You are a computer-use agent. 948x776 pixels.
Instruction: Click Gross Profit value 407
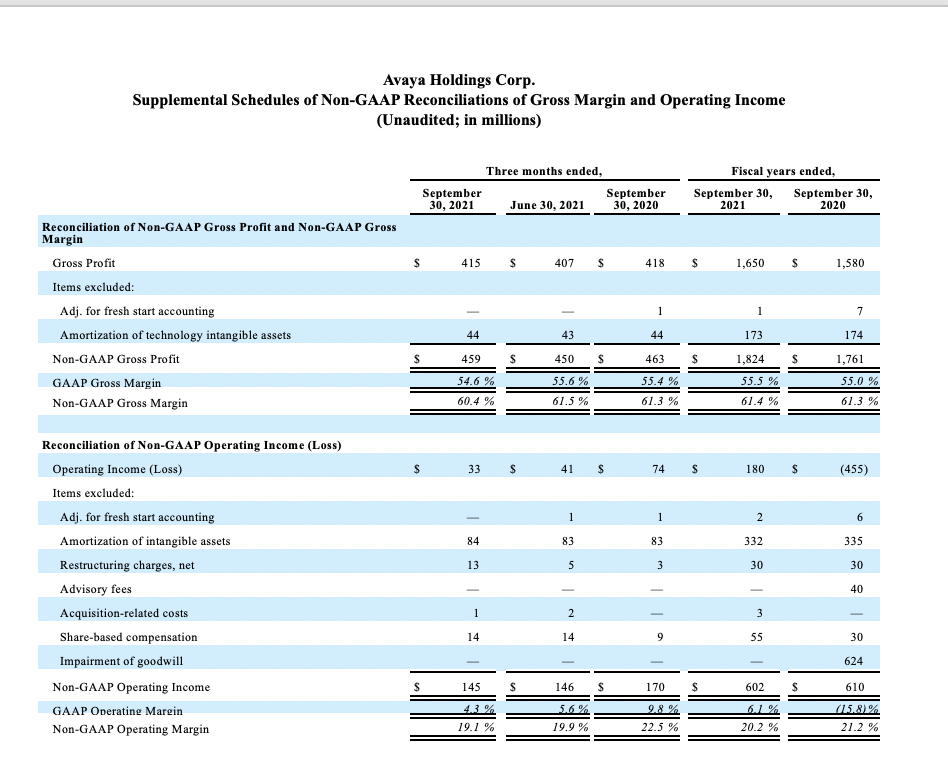coord(564,263)
